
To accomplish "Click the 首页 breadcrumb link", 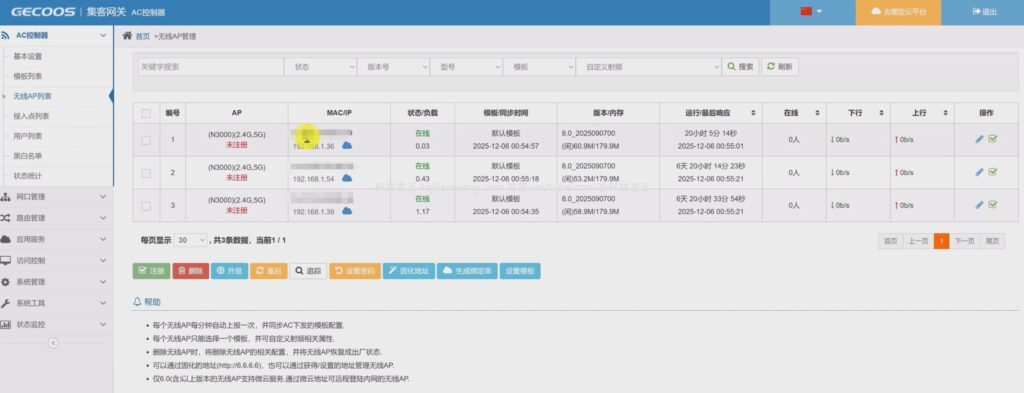I will tap(142, 37).
